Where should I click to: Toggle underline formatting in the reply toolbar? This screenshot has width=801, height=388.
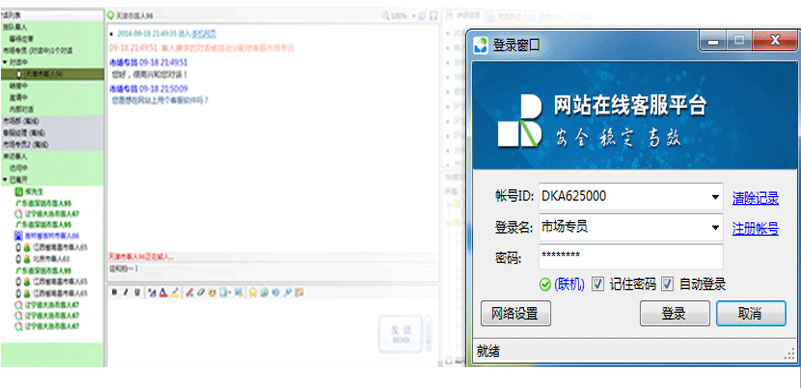click(x=137, y=293)
